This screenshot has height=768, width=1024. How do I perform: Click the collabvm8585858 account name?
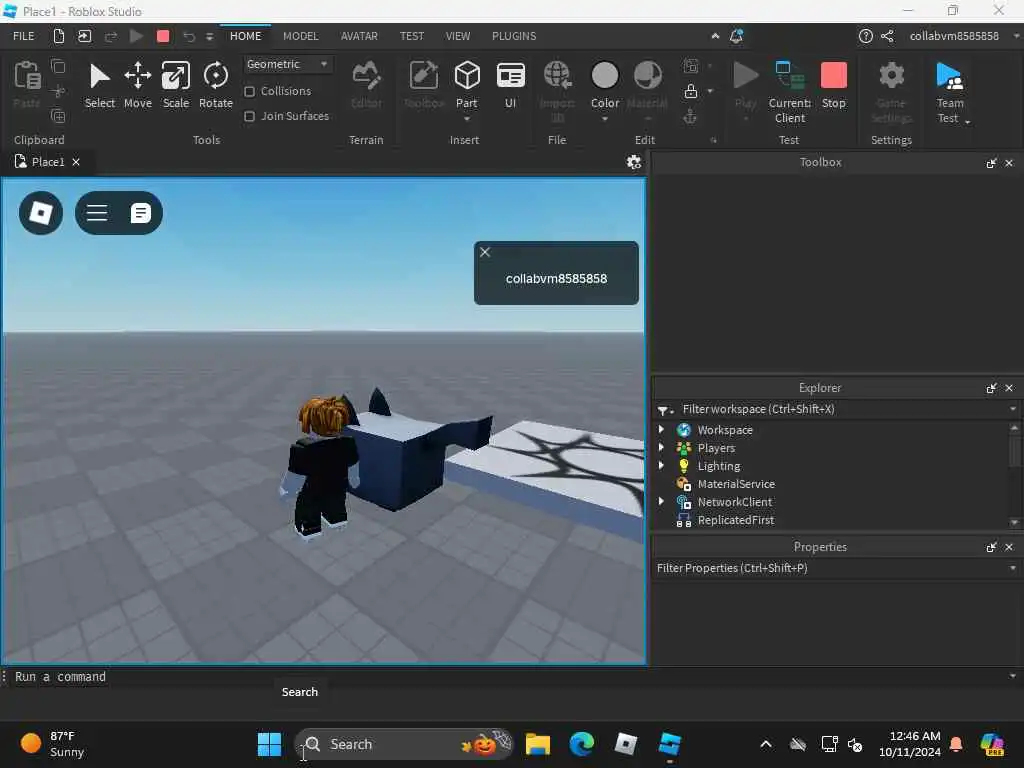coord(954,36)
